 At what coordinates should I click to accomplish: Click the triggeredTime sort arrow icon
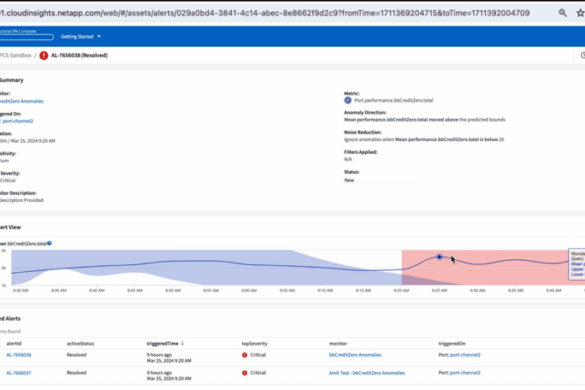182,343
